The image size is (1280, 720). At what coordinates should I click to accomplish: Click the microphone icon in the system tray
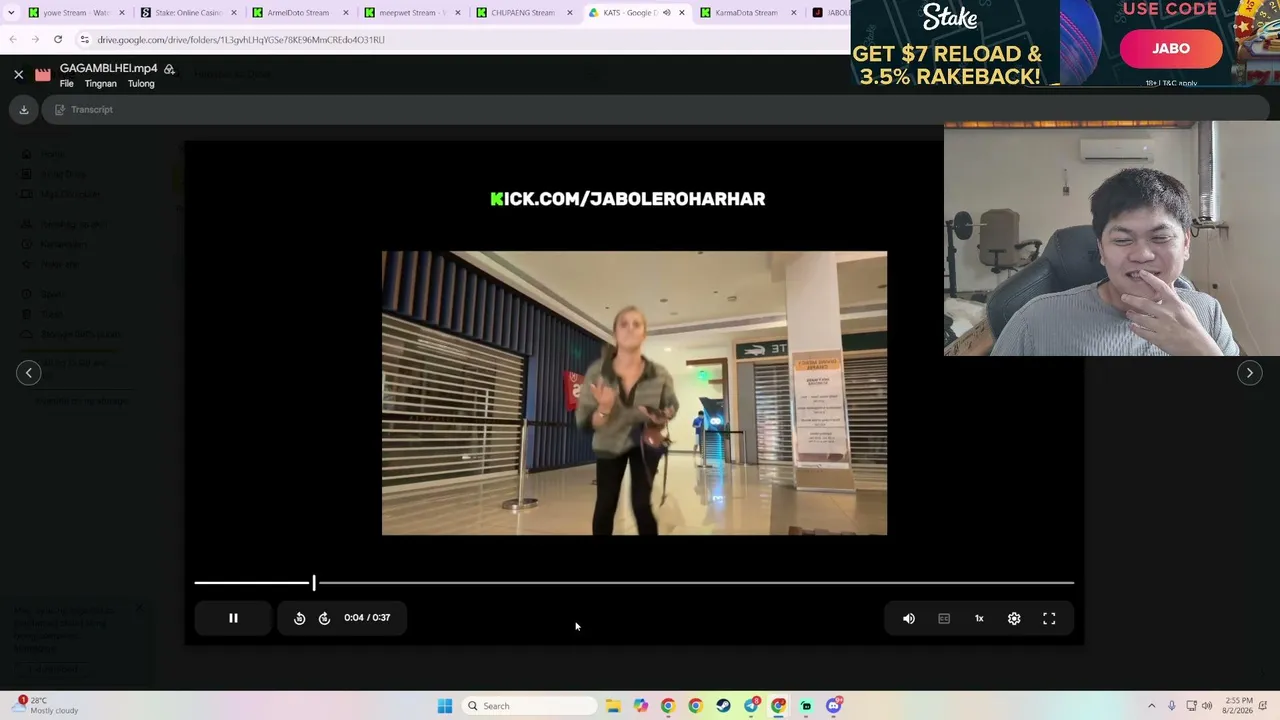coord(1172,706)
